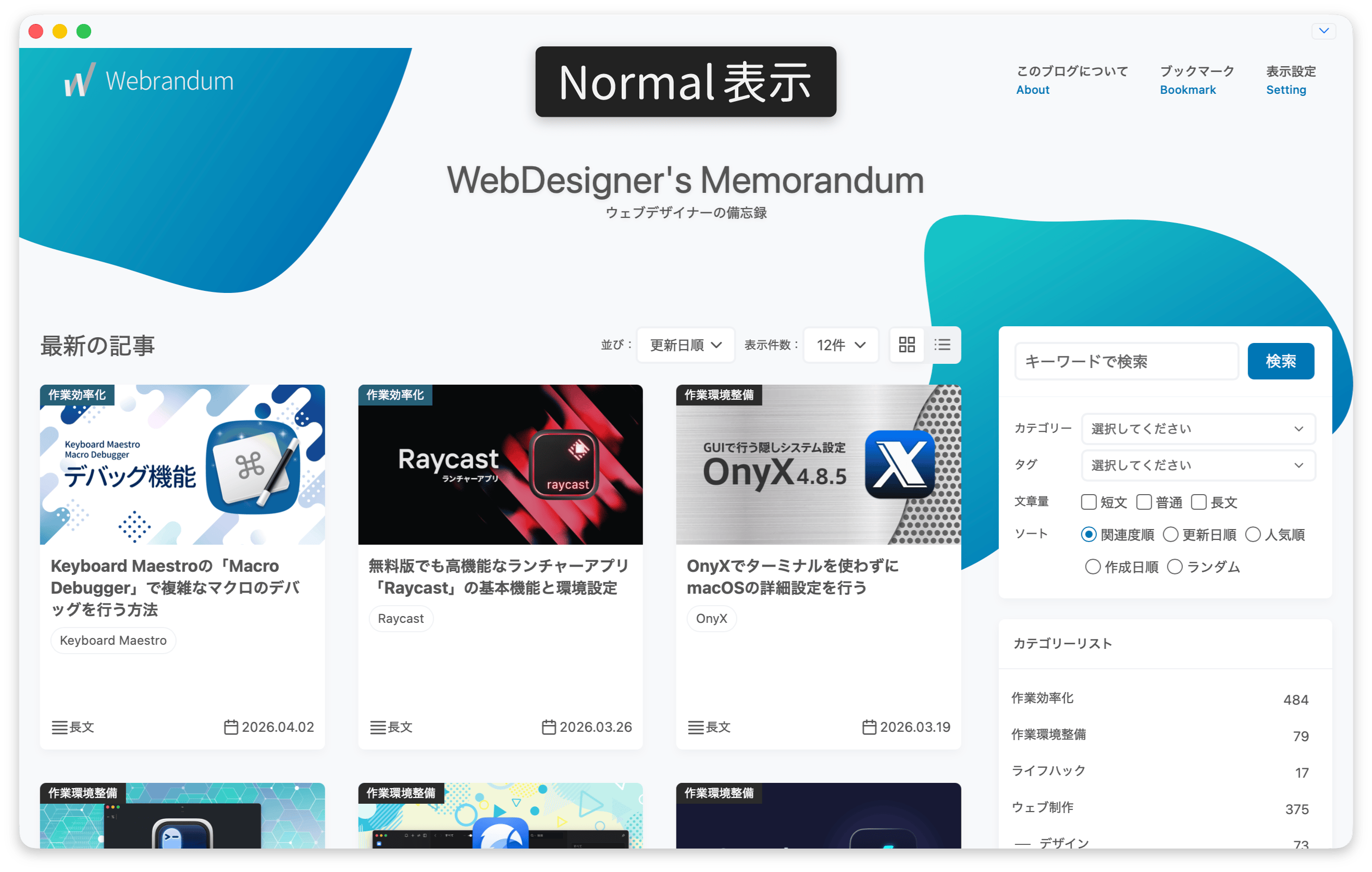
Task: Select the ランダム sort radio option
Action: (1175, 567)
